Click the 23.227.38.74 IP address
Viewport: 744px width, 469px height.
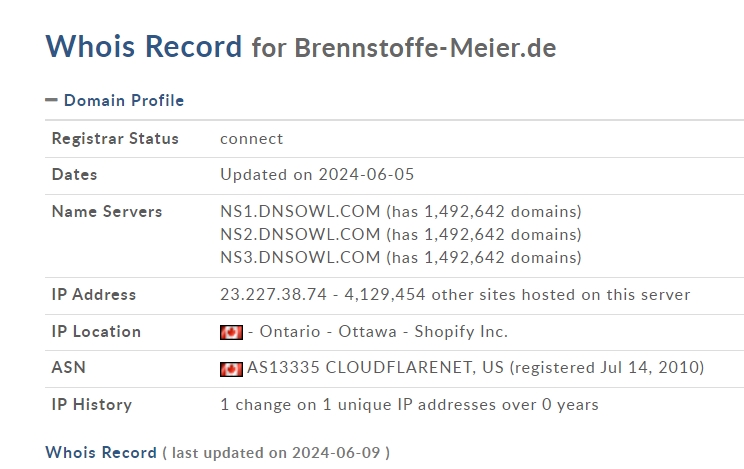point(273,295)
